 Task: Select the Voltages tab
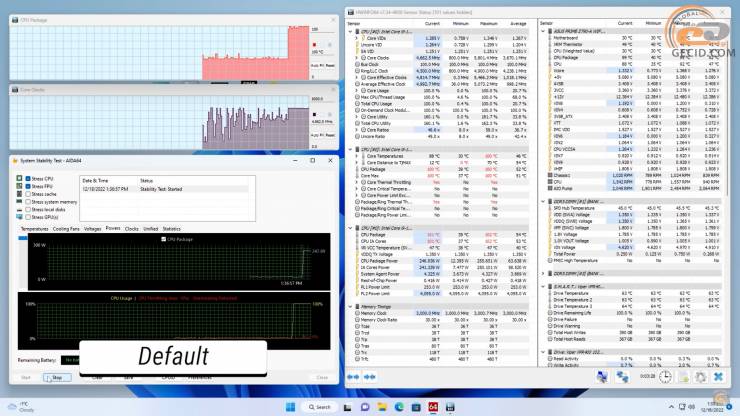click(92, 229)
